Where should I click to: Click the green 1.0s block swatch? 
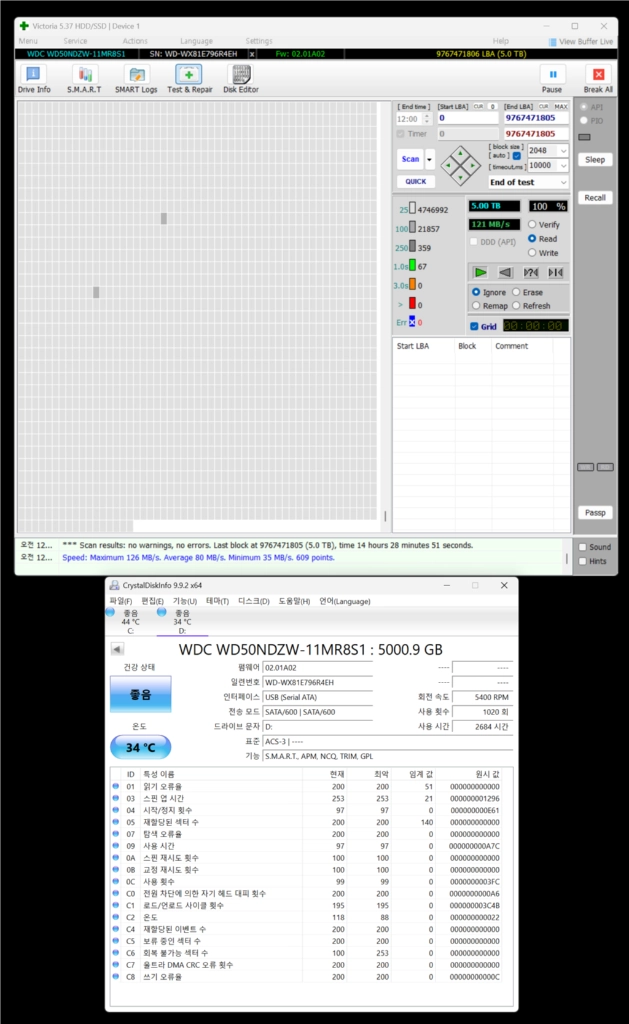pos(412,265)
